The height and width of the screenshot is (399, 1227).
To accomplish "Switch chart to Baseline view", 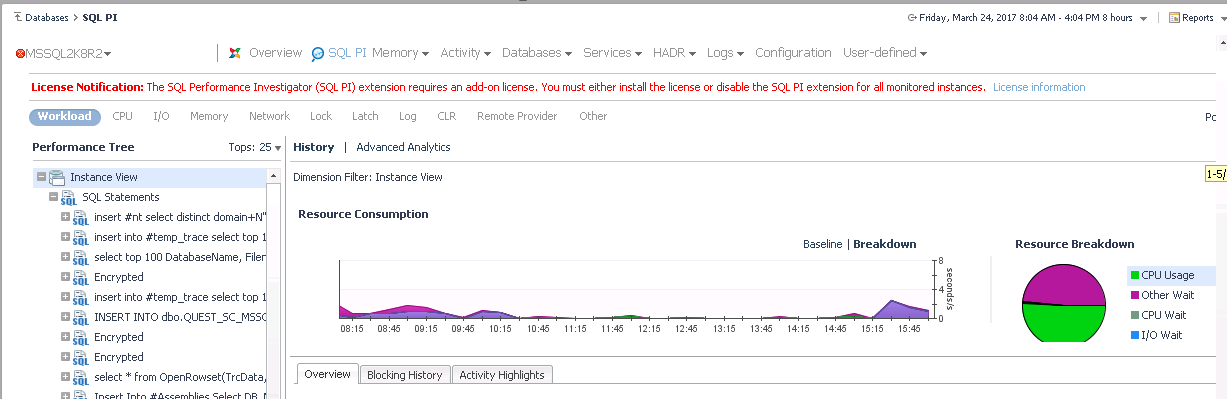I will click(x=823, y=244).
